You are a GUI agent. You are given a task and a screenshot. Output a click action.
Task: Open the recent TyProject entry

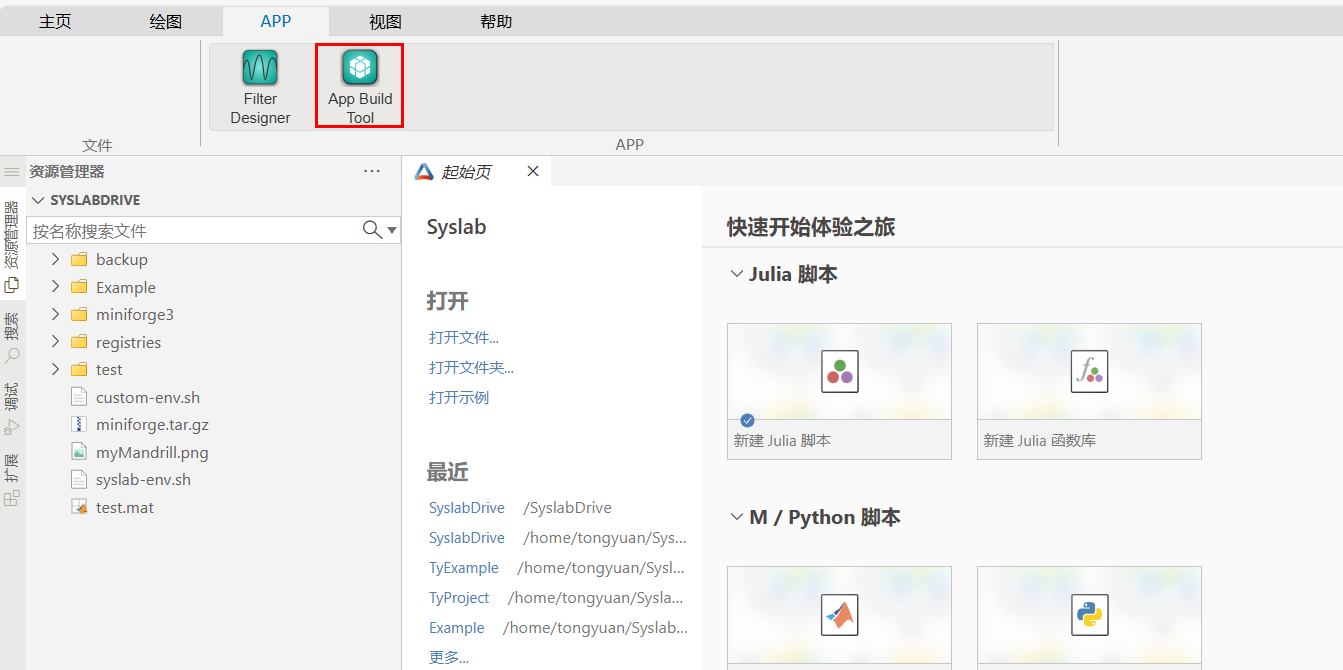(x=459, y=598)
